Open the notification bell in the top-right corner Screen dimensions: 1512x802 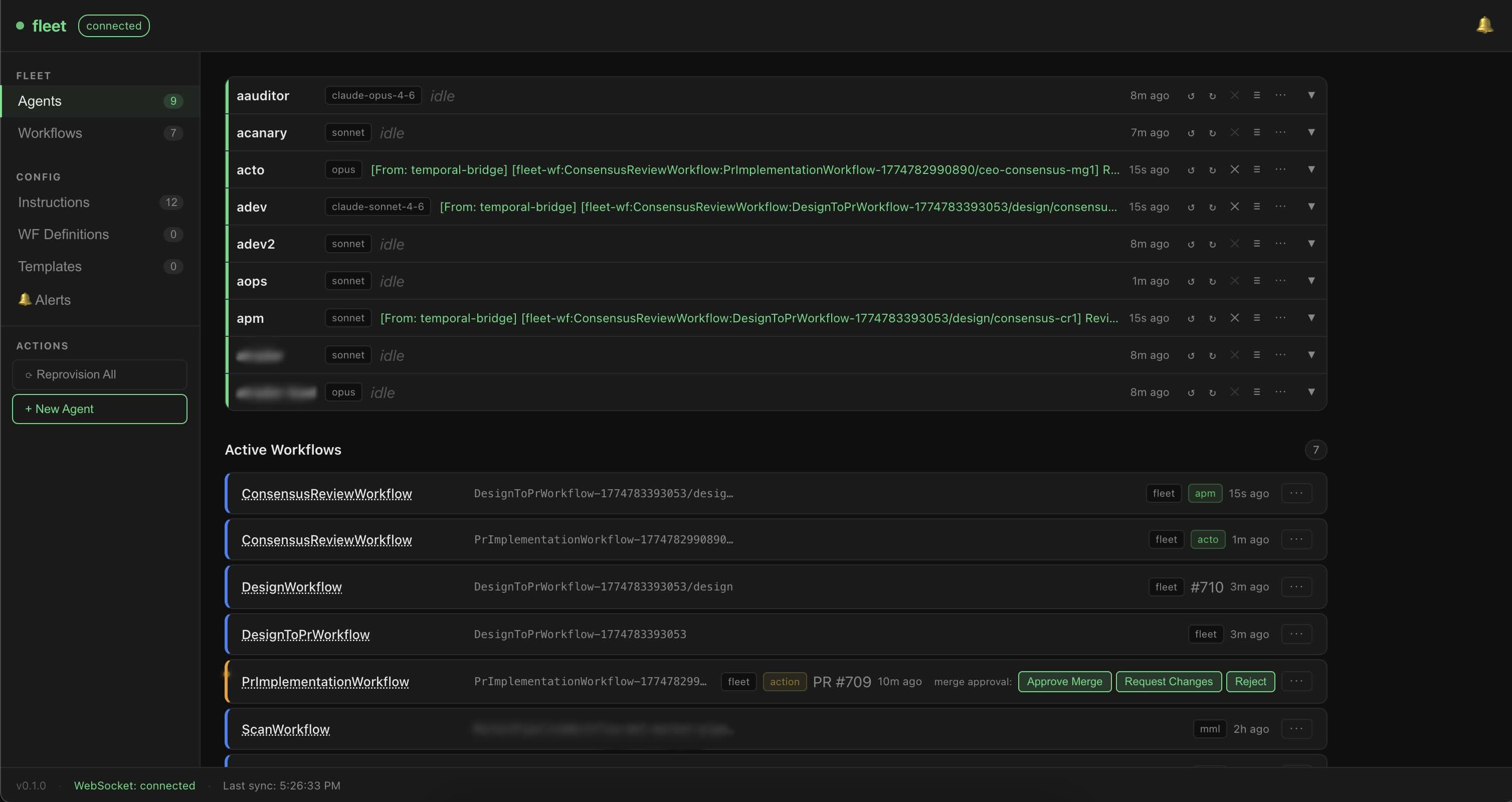1484,25
